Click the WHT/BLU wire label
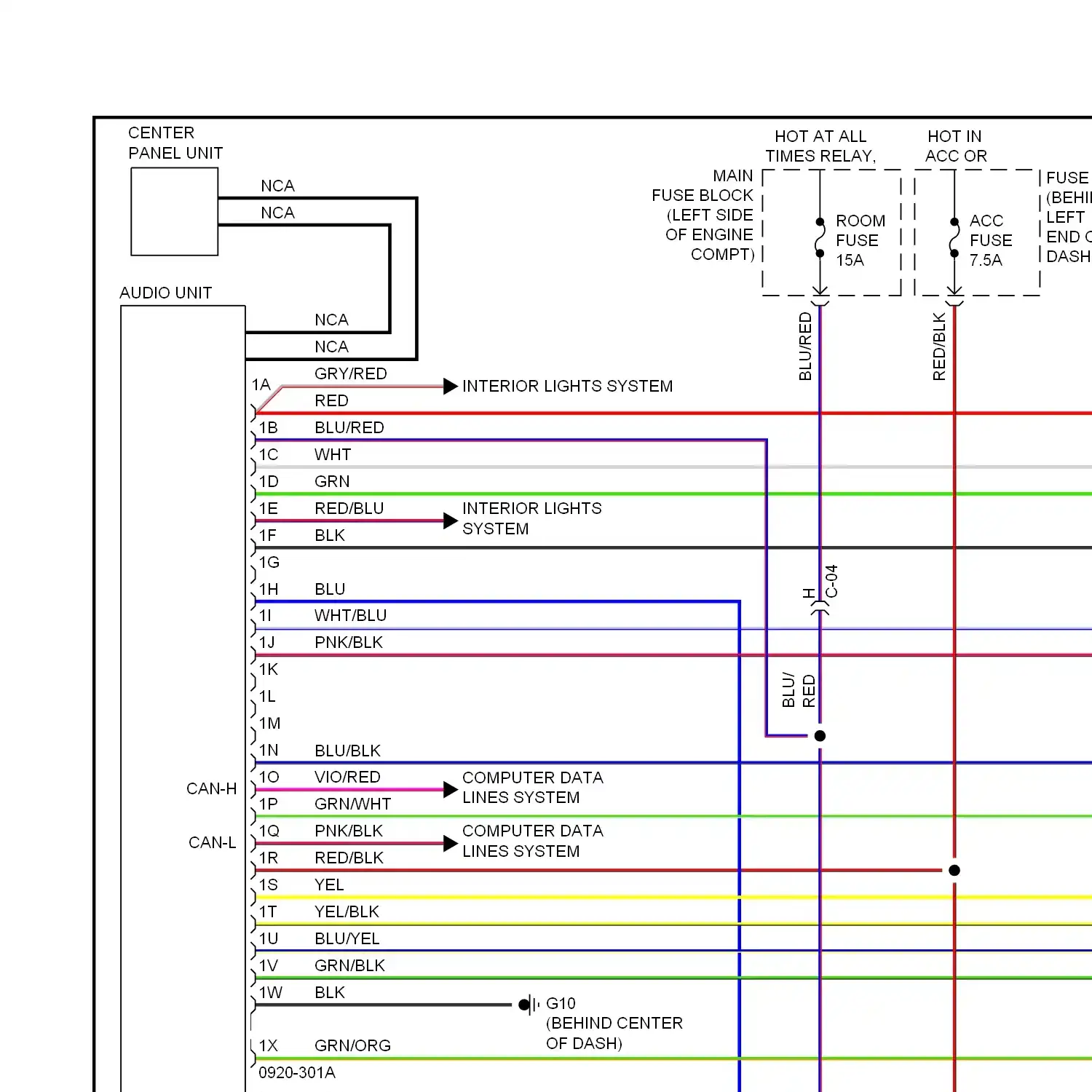The height and width of the screenshot is (1092, 1092). [x=351, y=615]
